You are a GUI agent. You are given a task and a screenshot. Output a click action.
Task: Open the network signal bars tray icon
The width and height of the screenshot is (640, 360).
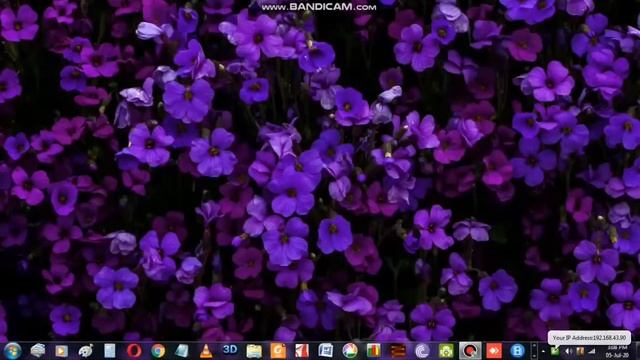(592, 351)
